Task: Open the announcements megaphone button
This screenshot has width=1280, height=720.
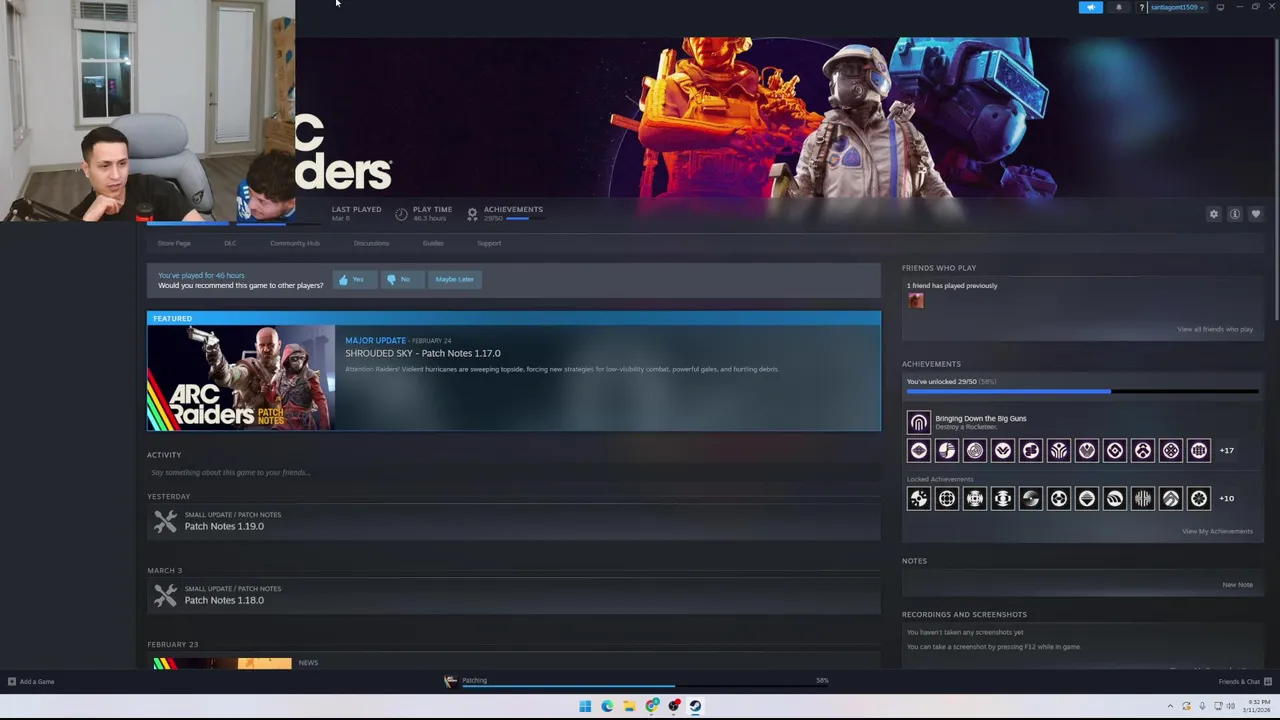Action: coord(1091,7)
